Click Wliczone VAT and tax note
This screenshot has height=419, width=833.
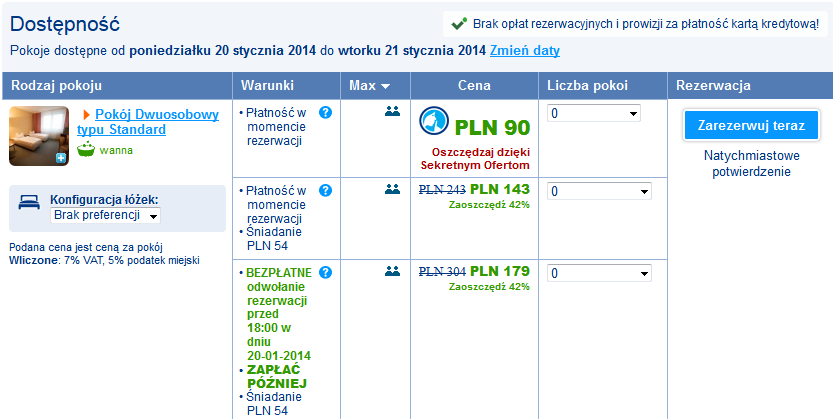click(104, 260)
